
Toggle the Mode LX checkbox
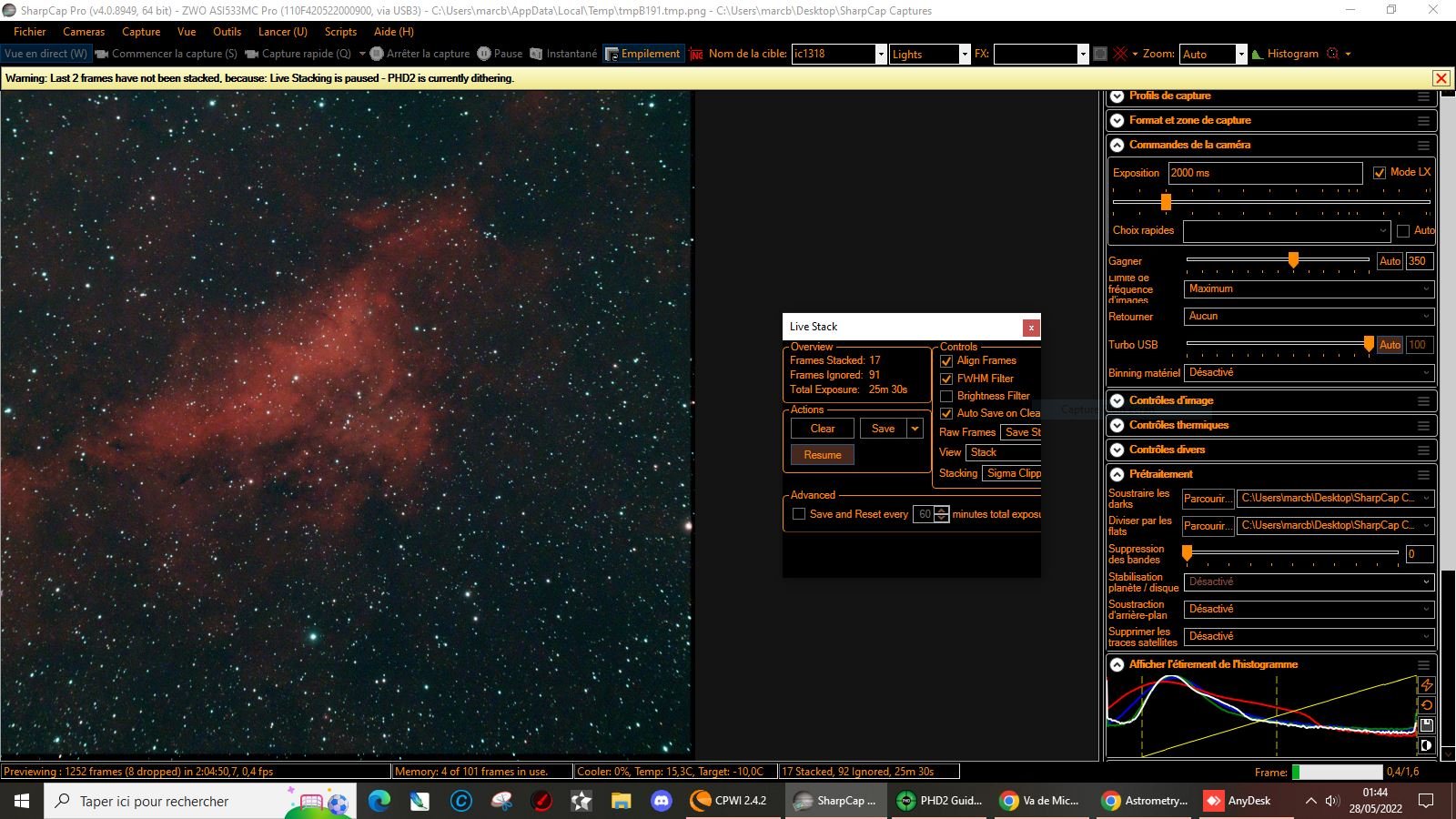pos(1380,173)
